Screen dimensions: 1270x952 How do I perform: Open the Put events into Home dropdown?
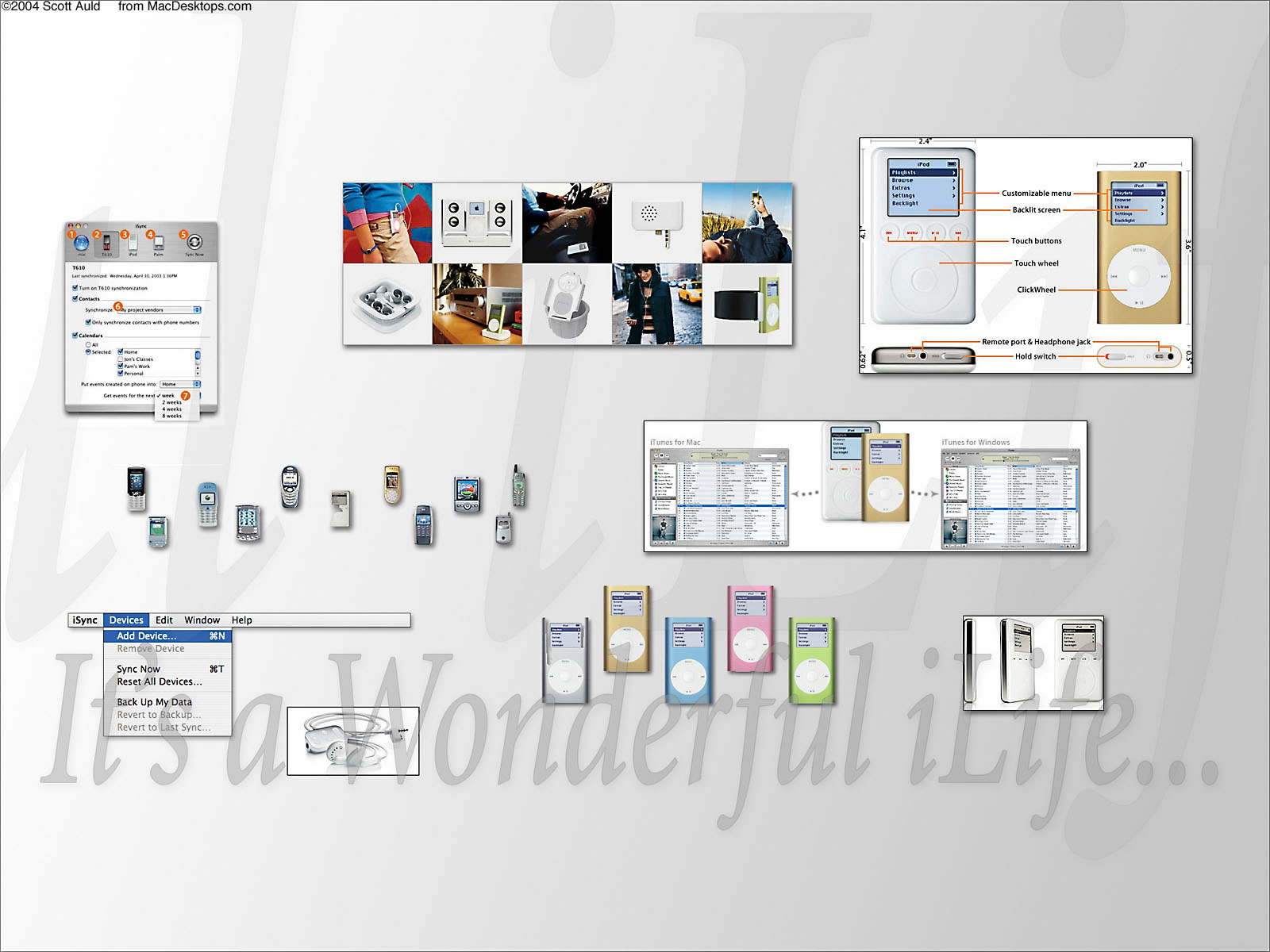[180, 384]
